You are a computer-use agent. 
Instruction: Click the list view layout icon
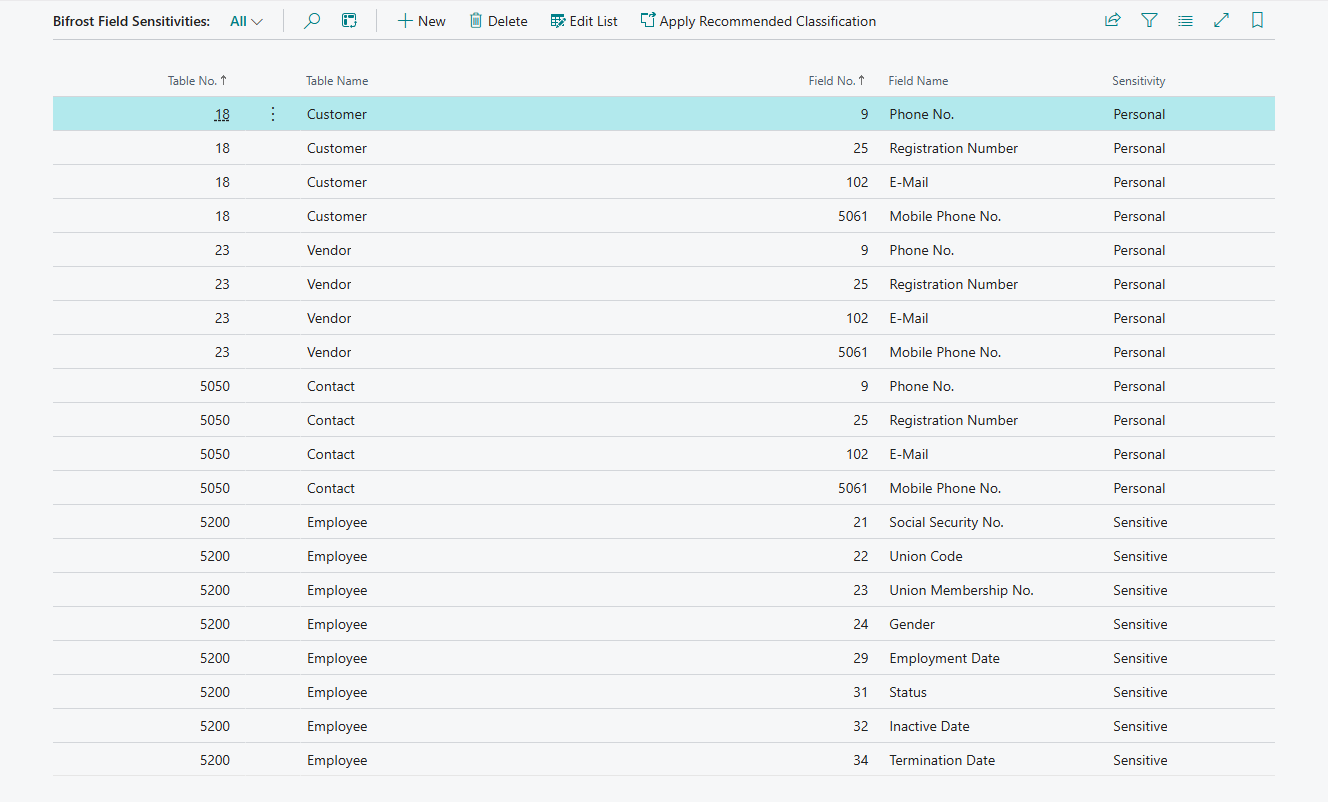click(1185, 21)
